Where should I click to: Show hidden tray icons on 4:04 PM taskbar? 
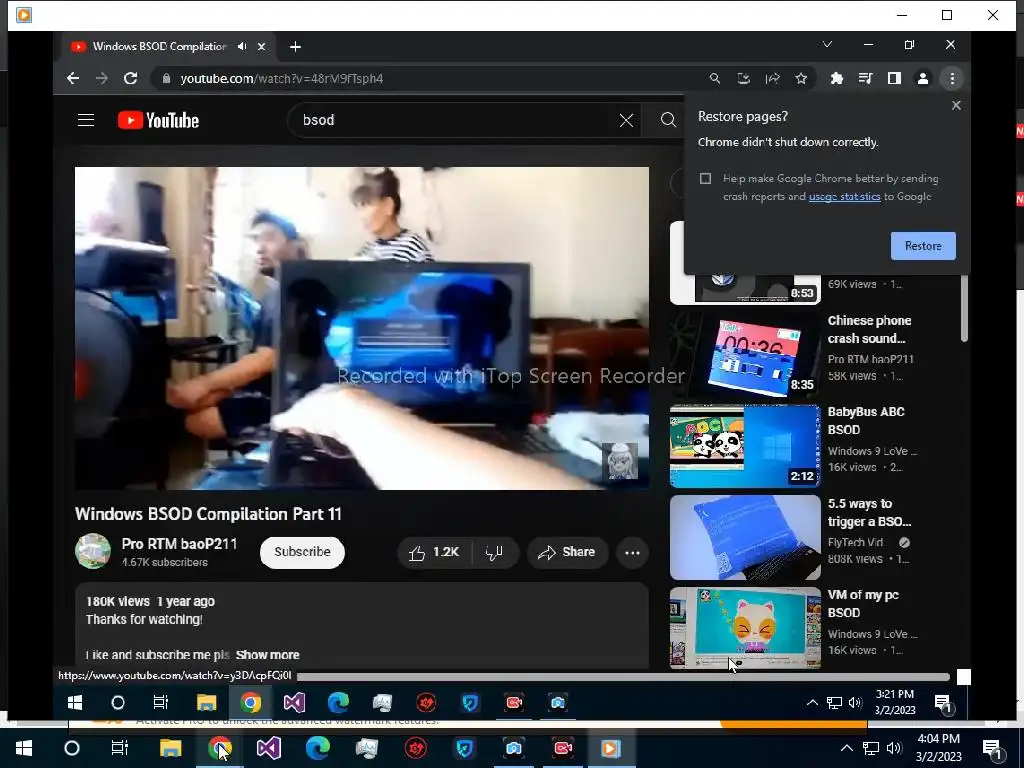(x=846, y=748)
